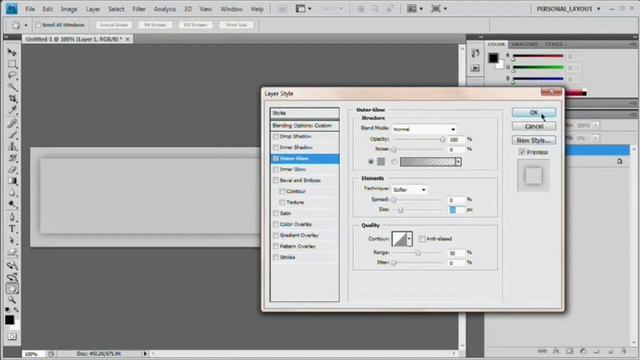Viewport: 640px width, 360px height.
Task: Close the Untitled-1 document tab
Action: click(x=127, y=39)
